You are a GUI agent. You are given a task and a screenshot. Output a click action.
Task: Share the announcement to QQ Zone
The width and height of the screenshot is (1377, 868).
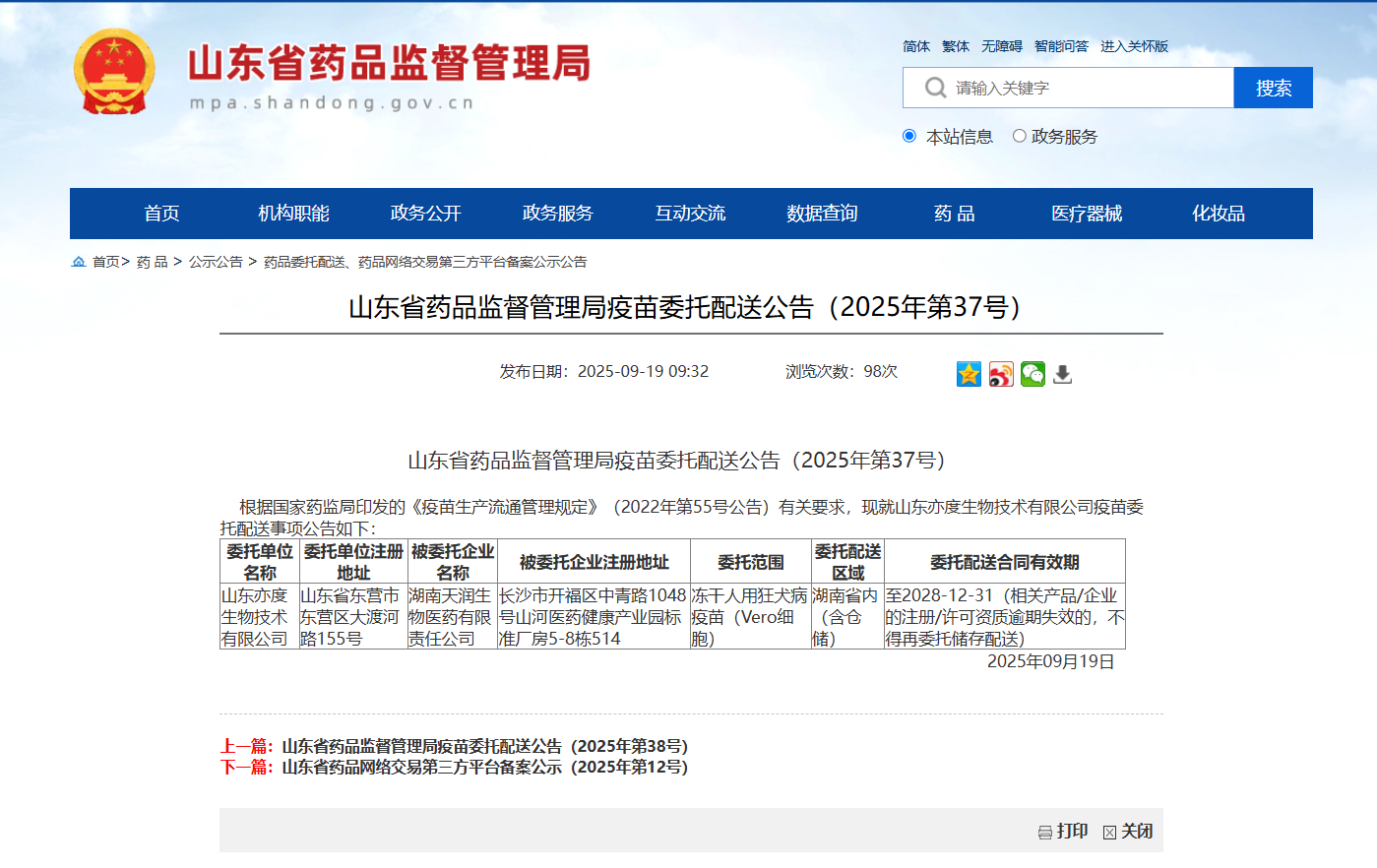[x=969, y=374]
